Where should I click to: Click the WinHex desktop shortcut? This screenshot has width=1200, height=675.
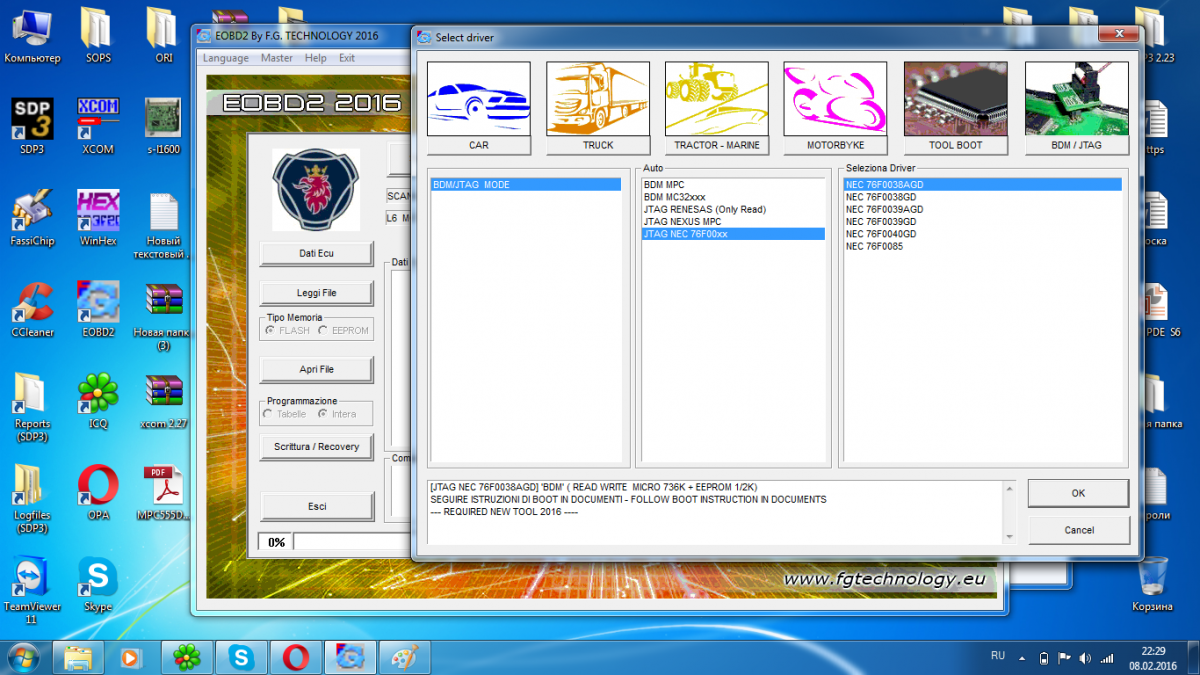tap(98, 218)
